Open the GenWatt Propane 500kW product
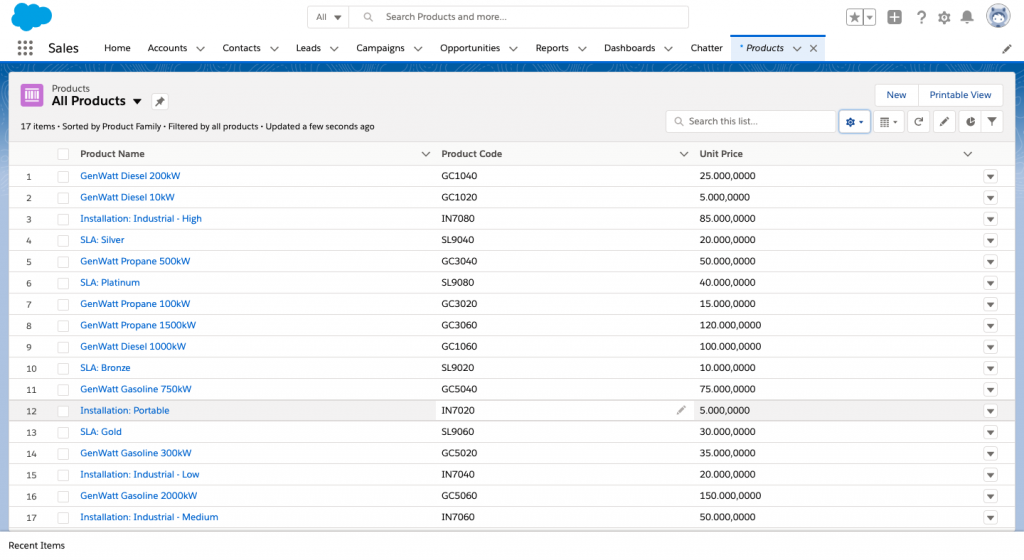This screenshot has height=560, width=1024. (x=135, y=261)
